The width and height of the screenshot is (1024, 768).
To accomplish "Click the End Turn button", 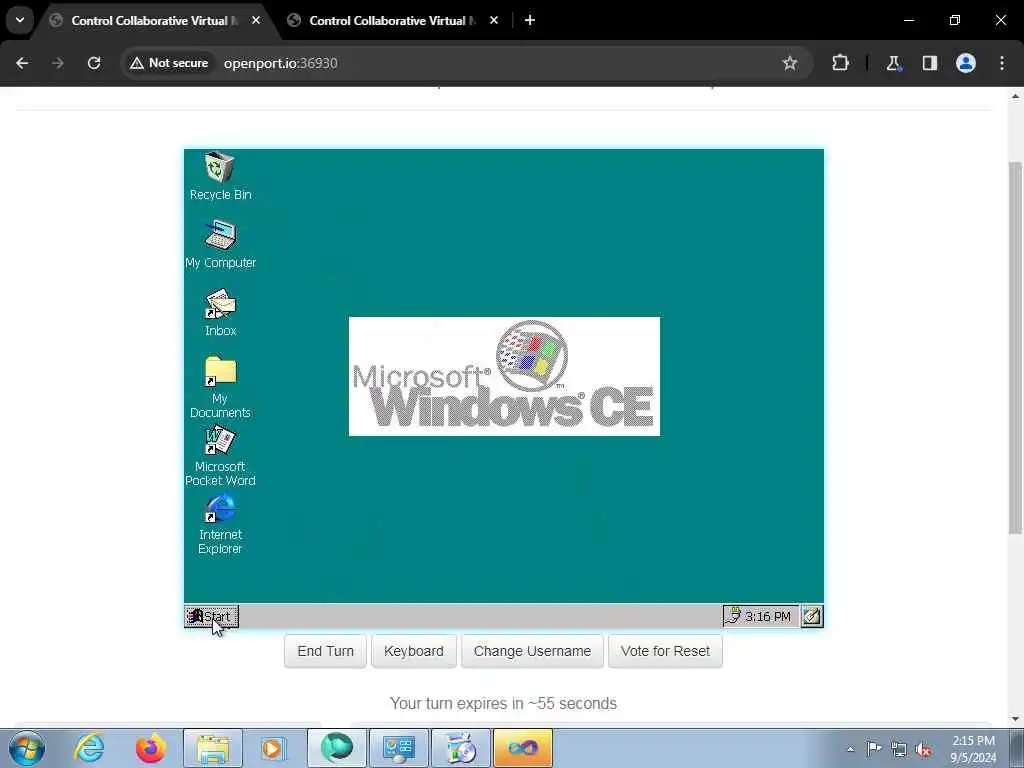I will [x=325, y=651].
